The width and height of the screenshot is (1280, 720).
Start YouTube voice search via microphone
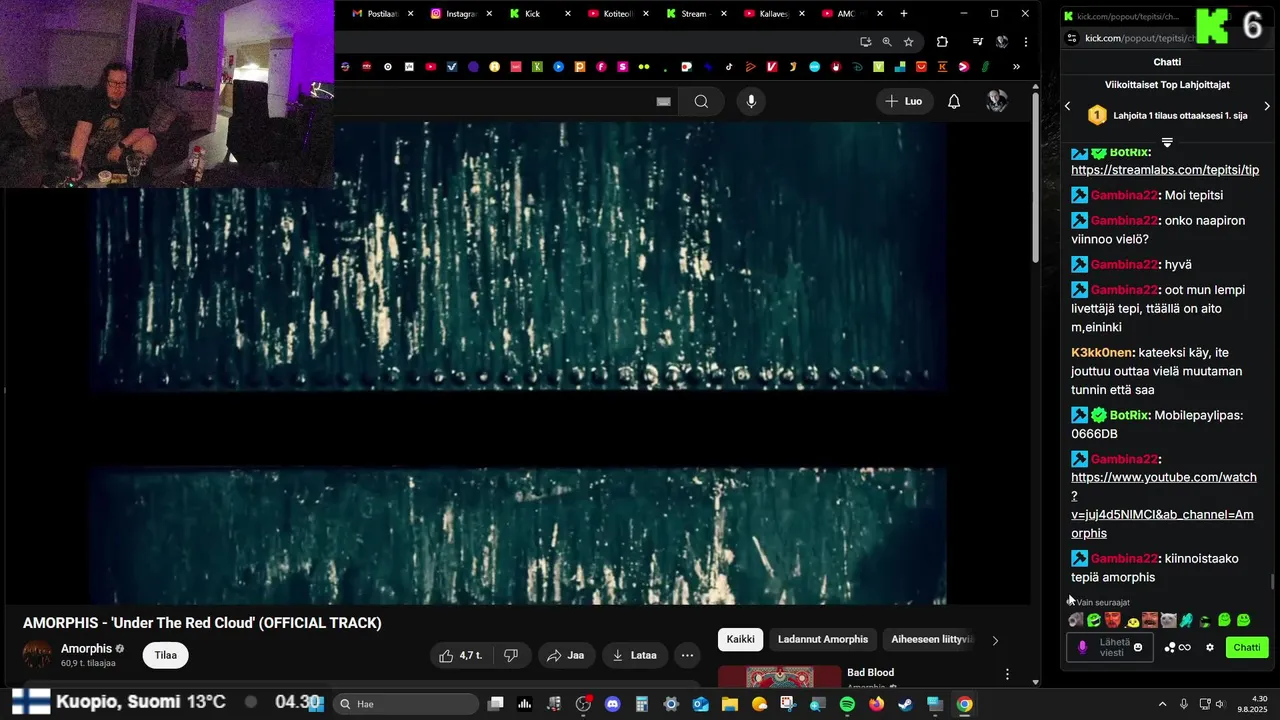pyautogui.click(x=751, y=101)
